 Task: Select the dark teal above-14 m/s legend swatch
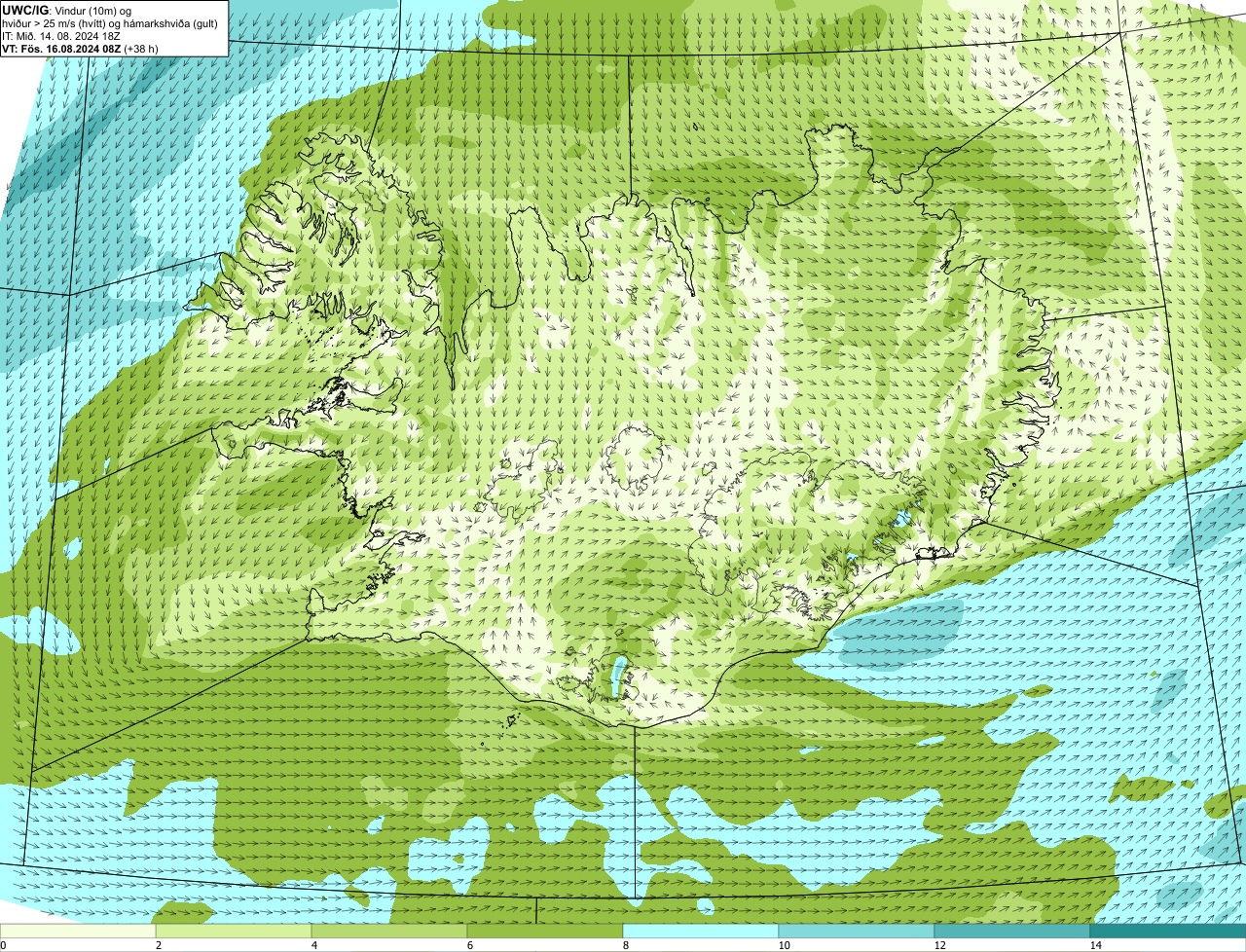[1168, 931]
